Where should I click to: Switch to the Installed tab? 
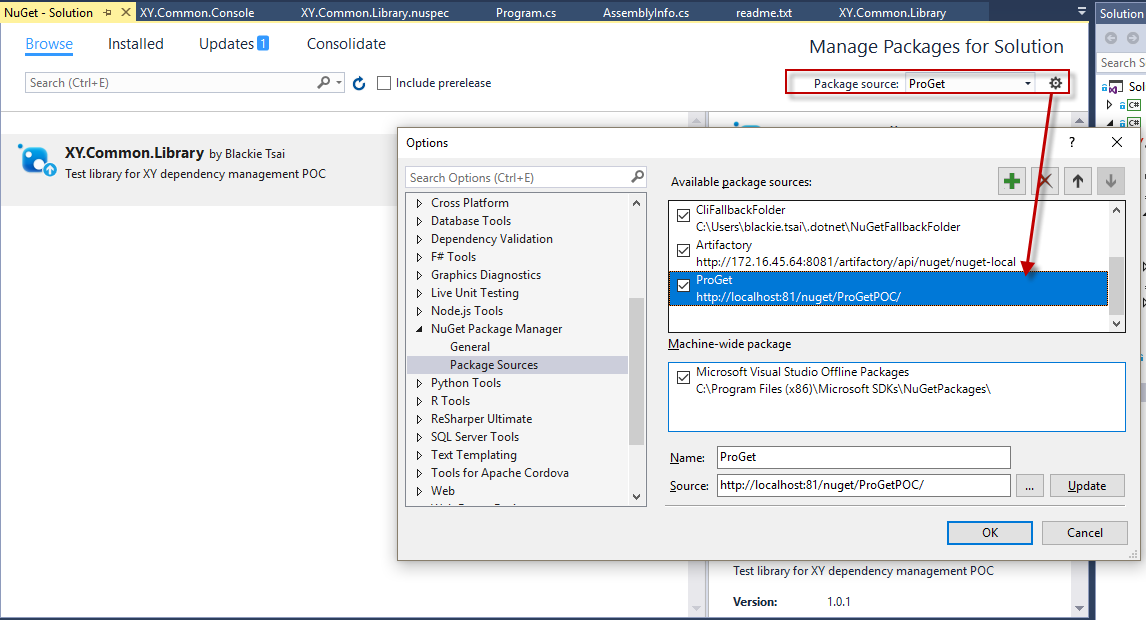[136, 44]
